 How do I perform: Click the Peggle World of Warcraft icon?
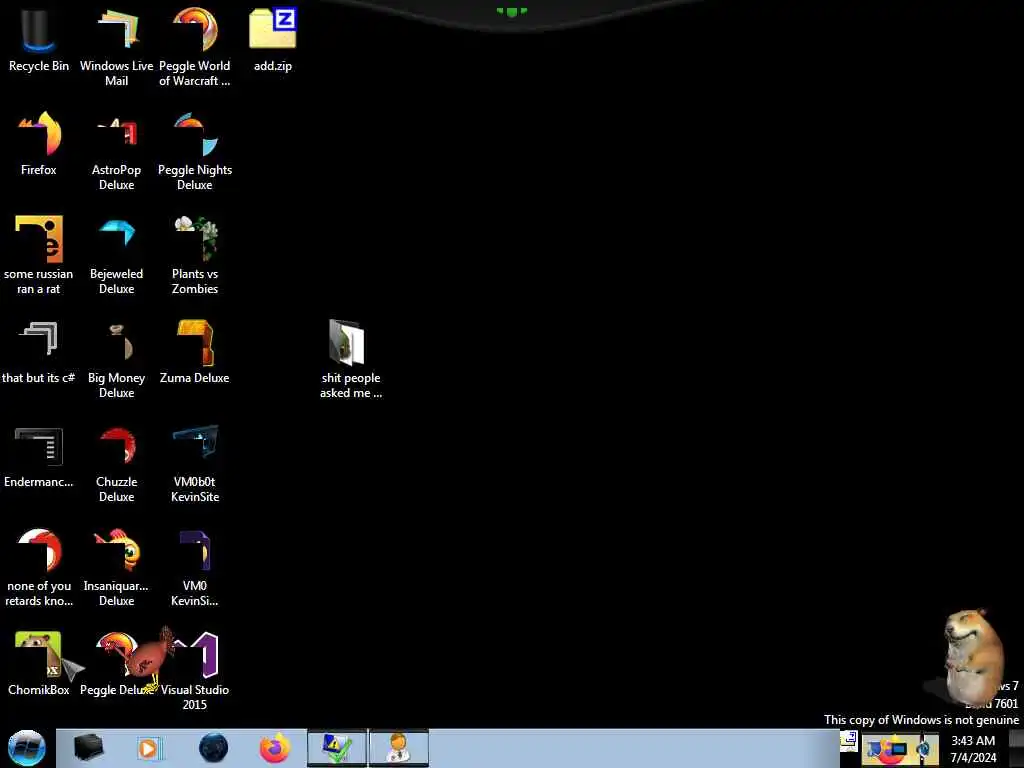pos(195,46)
